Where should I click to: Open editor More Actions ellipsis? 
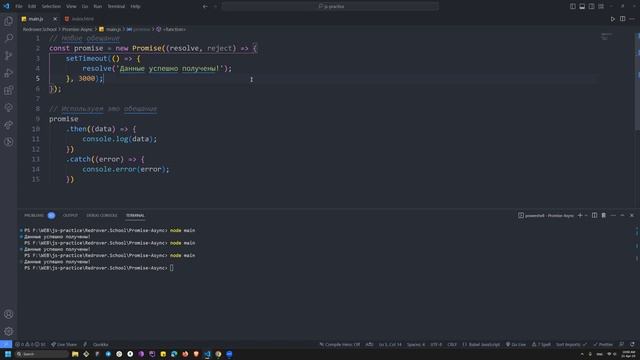pyautogui.click(x=632, y=19)
